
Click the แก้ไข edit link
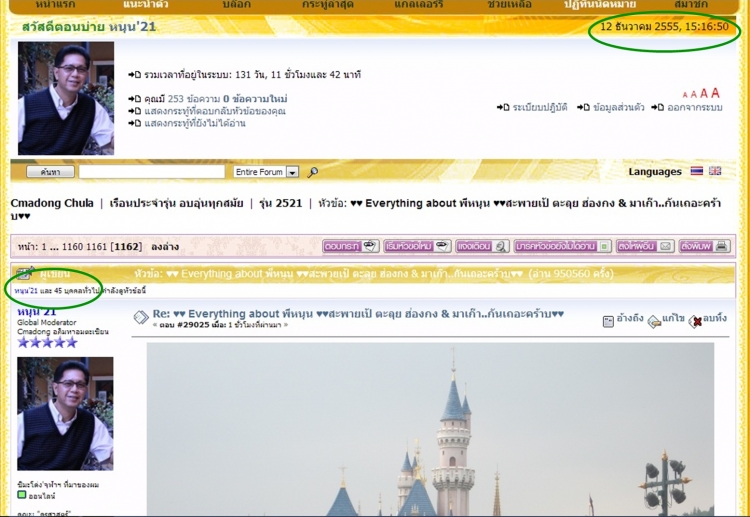tap(673, 318)
